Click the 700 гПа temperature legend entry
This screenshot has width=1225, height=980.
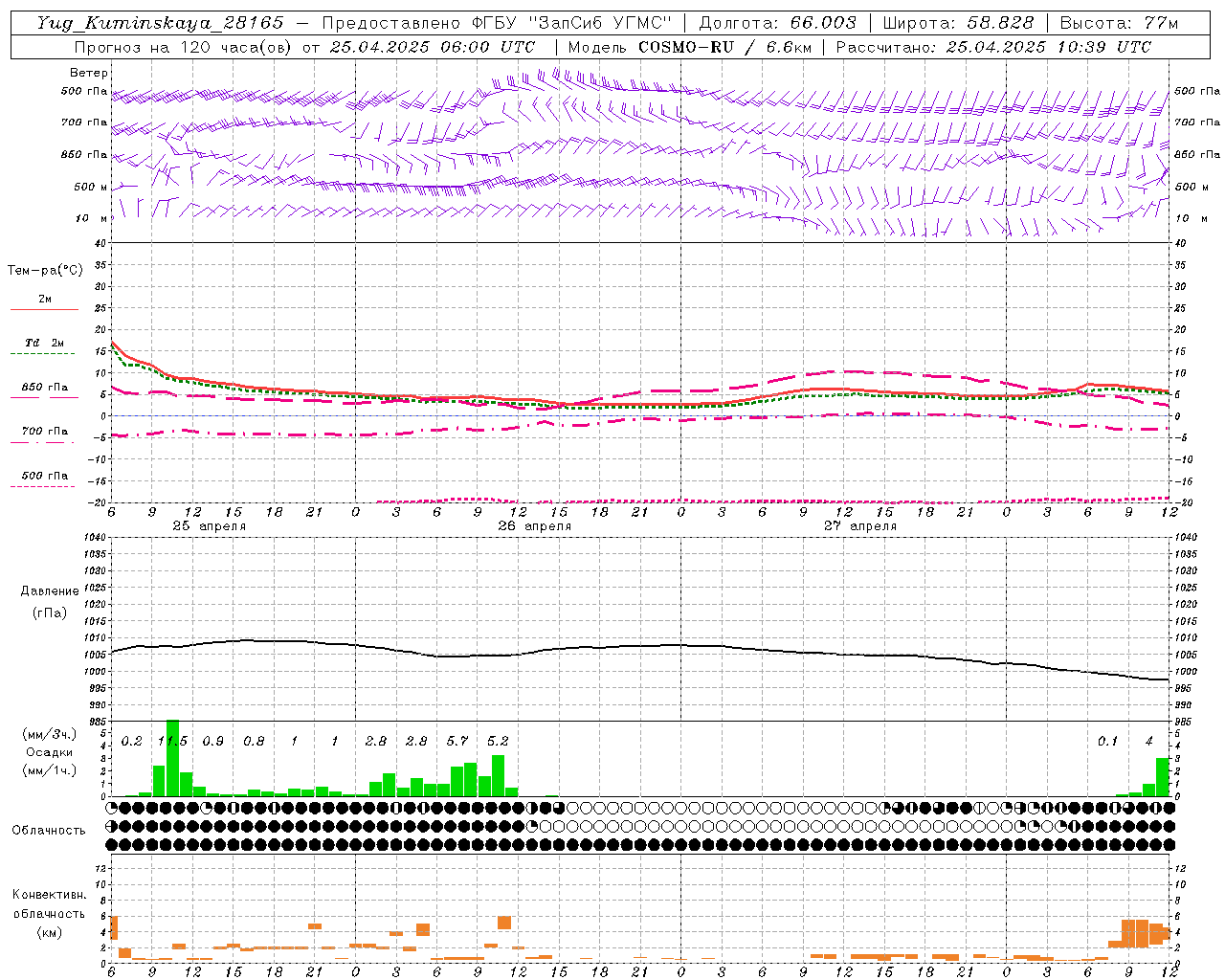tap(45, 432)
